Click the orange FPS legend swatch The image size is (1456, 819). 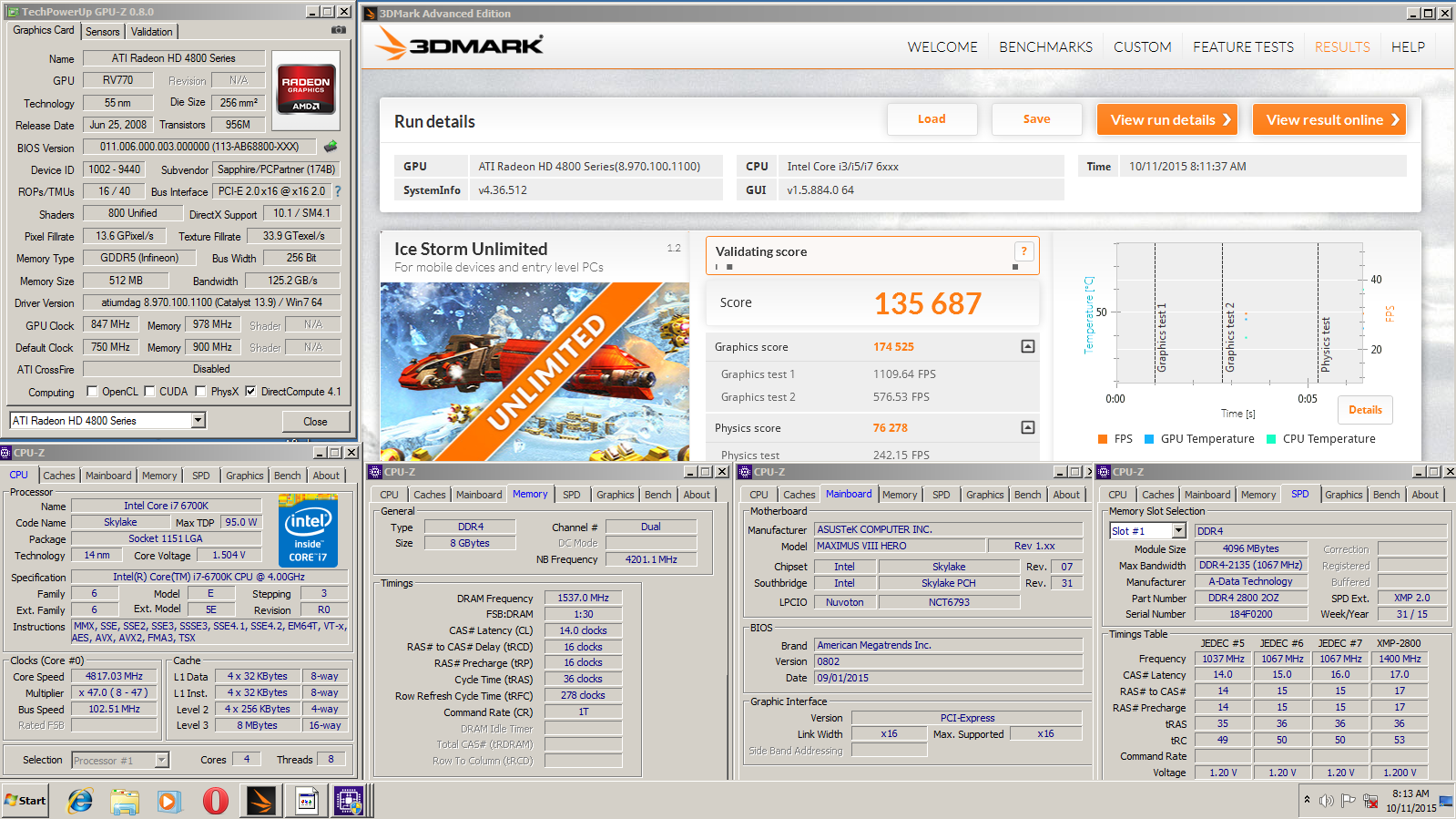pos(1103,439)
